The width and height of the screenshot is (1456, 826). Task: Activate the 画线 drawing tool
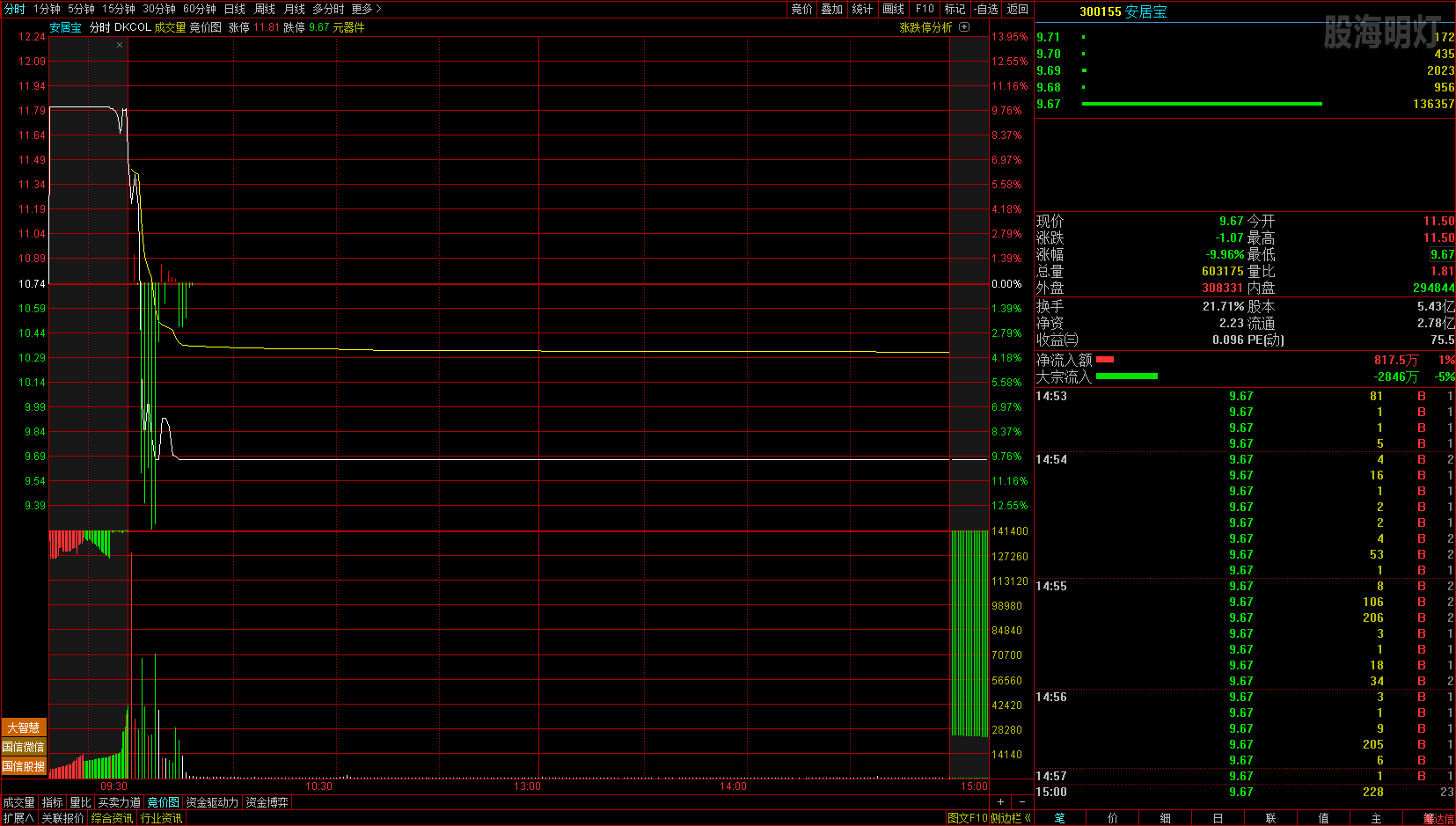click(x=893, y=9)
